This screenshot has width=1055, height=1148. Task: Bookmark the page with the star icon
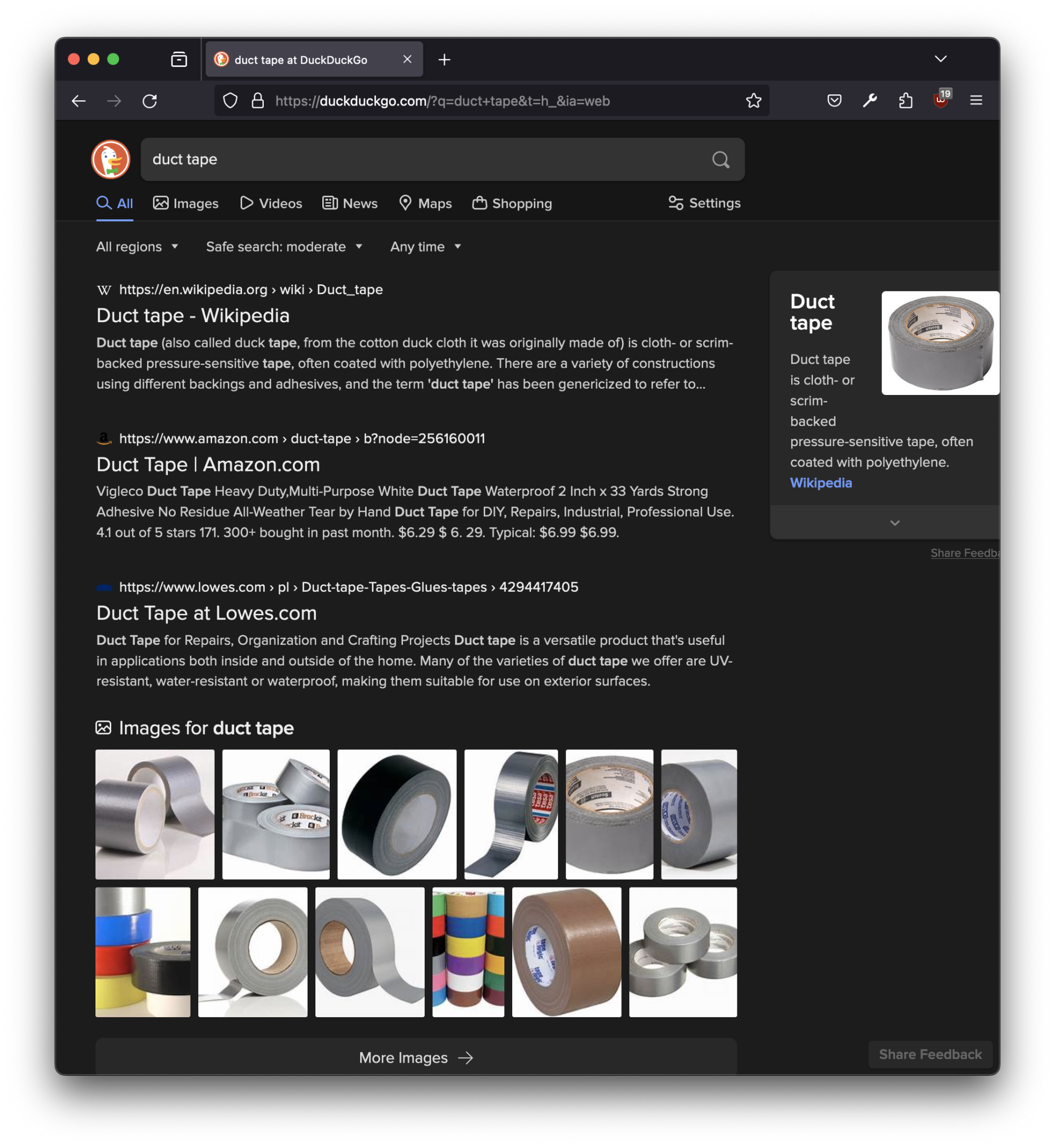coord(754,100)
